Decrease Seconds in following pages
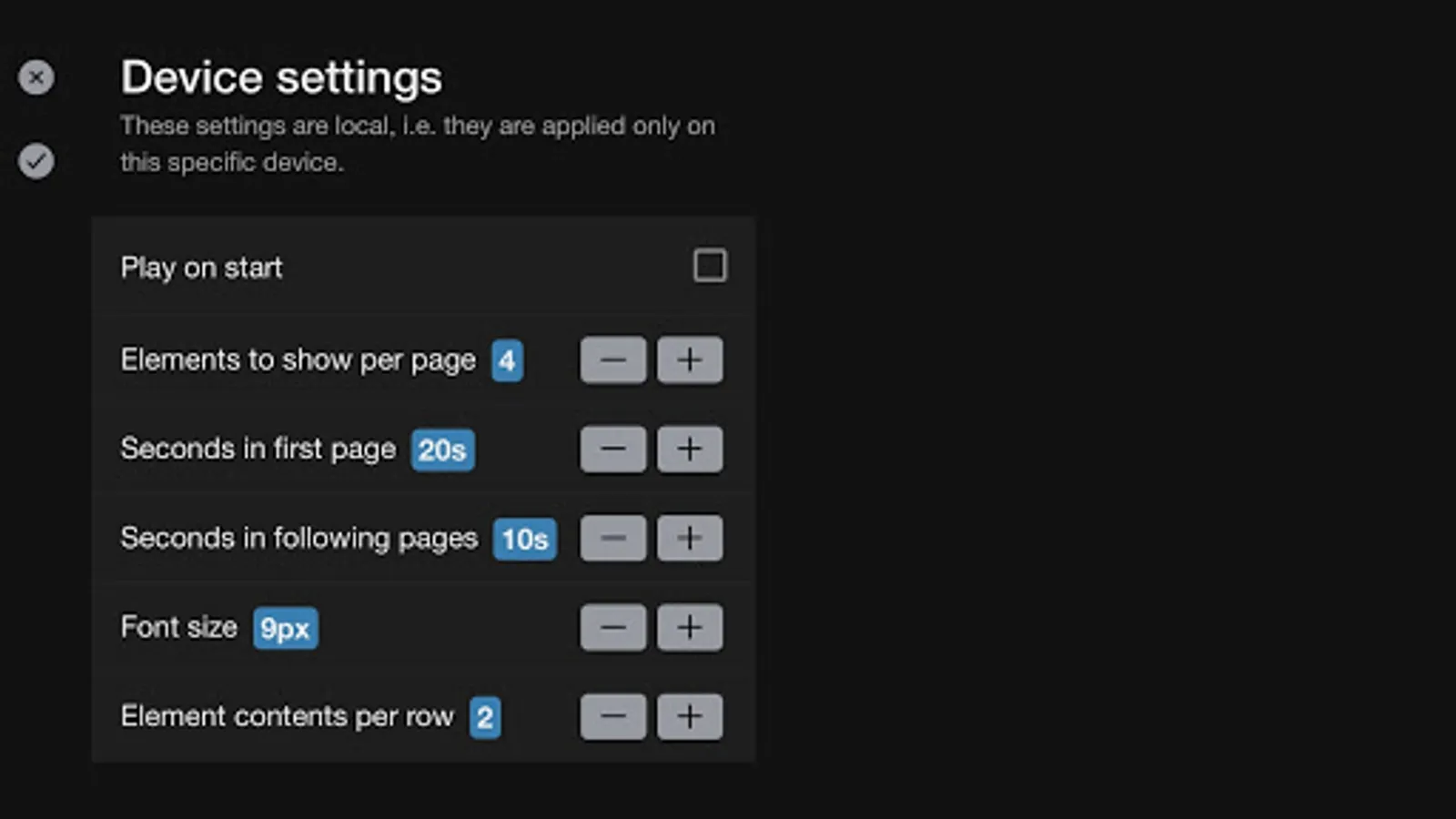The image size is (1456, 819). point(613,538)
